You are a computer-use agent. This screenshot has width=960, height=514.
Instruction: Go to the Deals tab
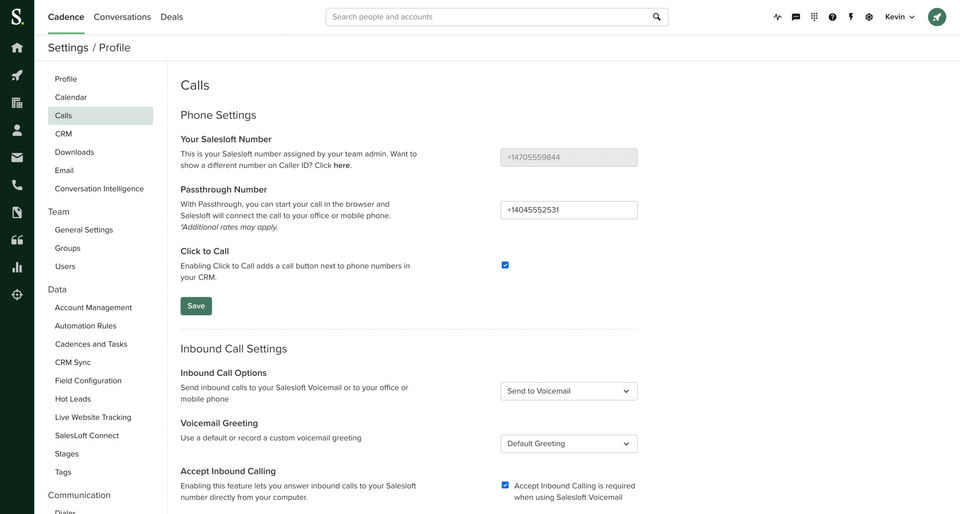click(172, 17)
